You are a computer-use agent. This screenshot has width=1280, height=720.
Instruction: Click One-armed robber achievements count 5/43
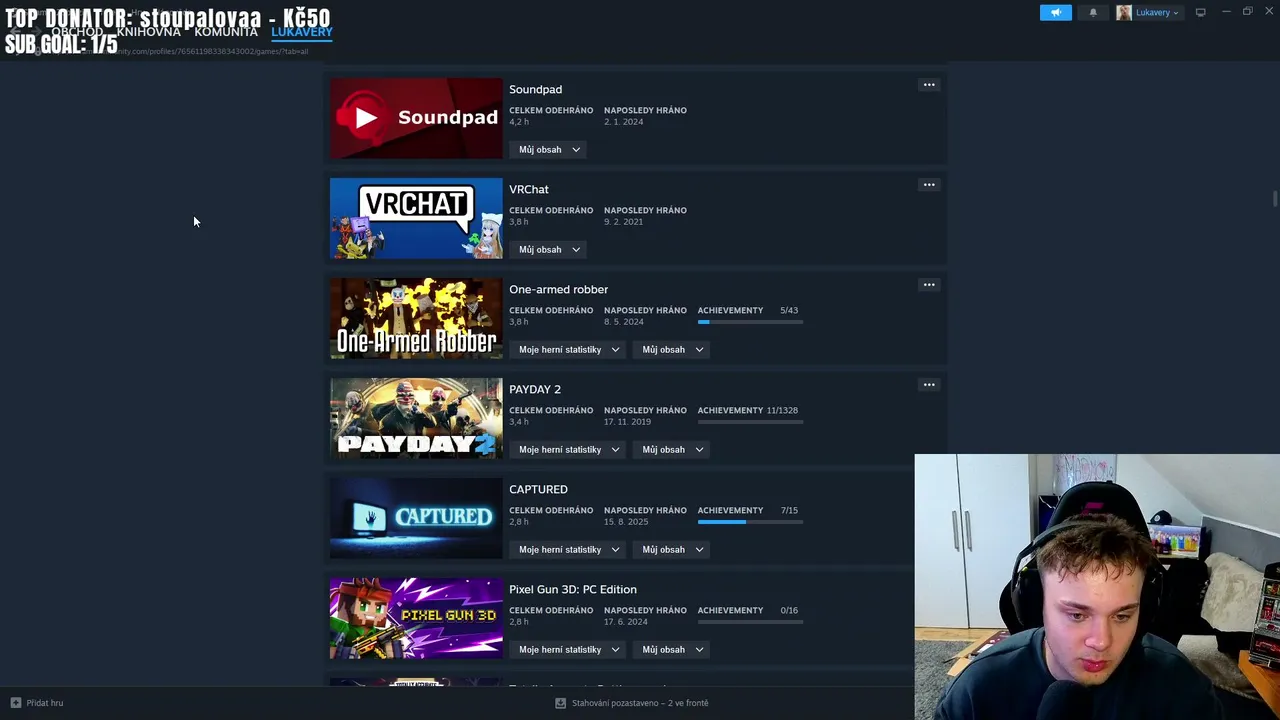789,310
